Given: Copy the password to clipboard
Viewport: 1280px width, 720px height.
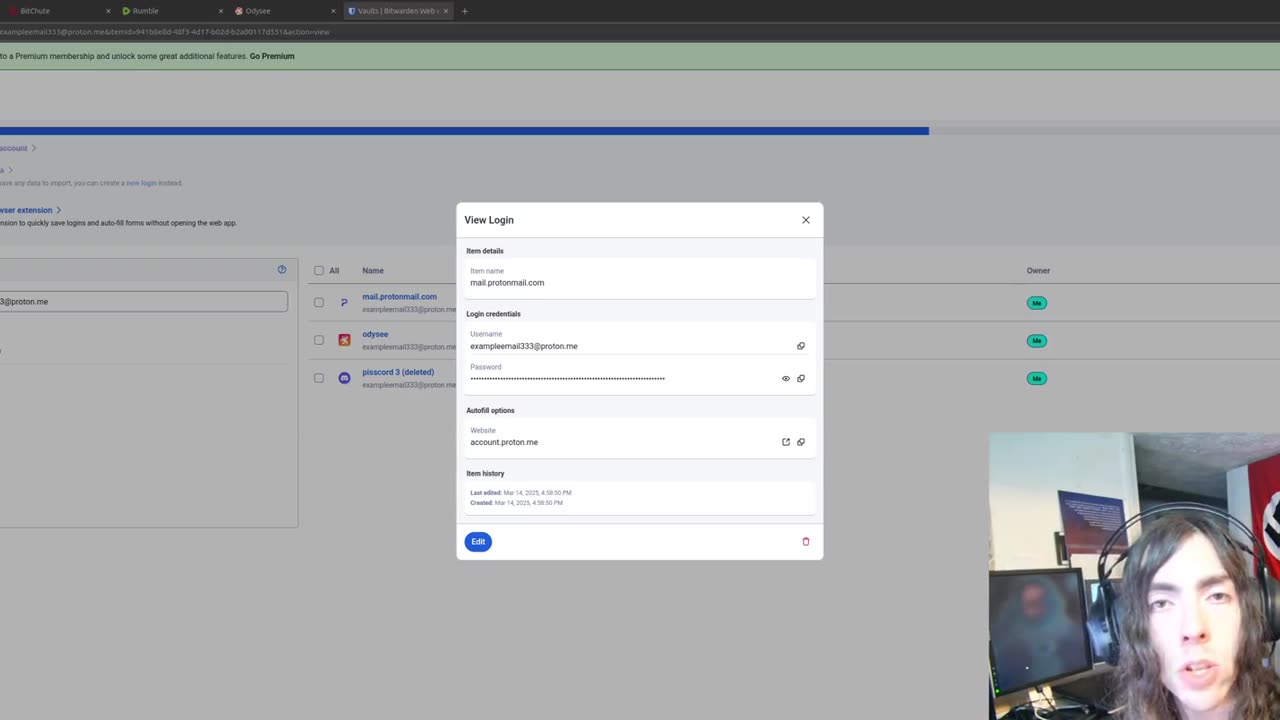Looking at the screenshot, I should [x=800, y=379].
